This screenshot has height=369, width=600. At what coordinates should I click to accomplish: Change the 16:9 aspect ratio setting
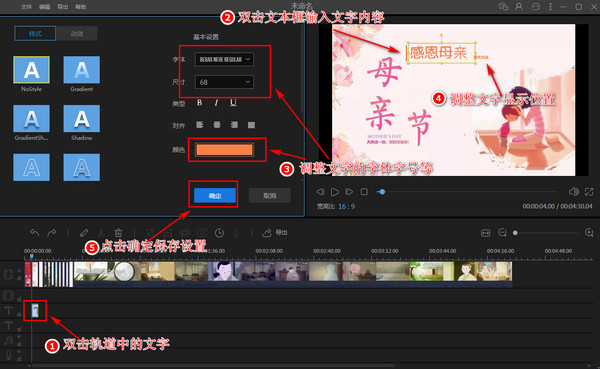346,207
